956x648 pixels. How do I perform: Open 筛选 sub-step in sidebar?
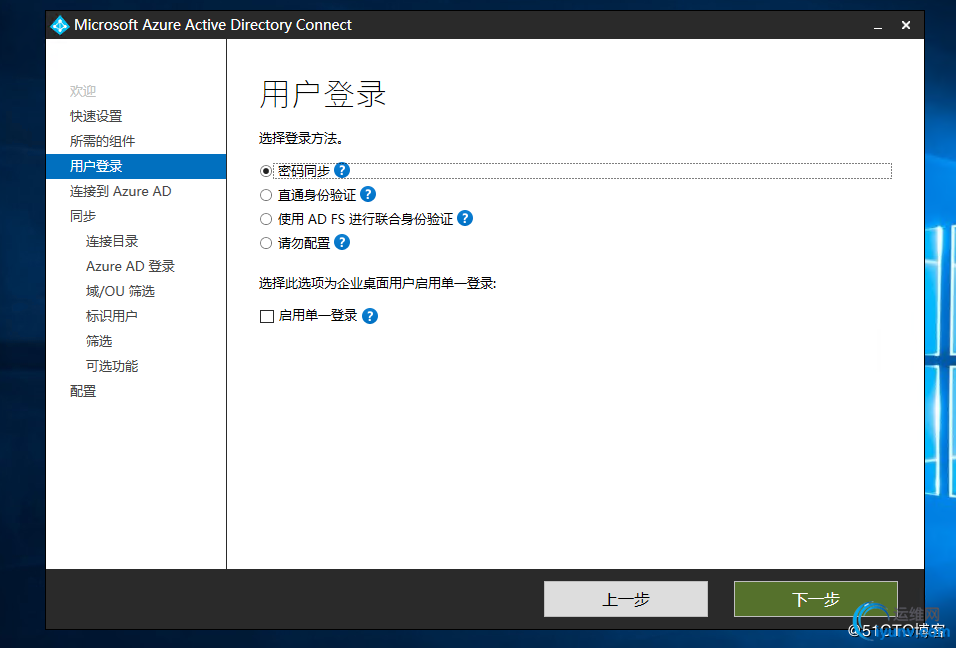tap(99, 341)
